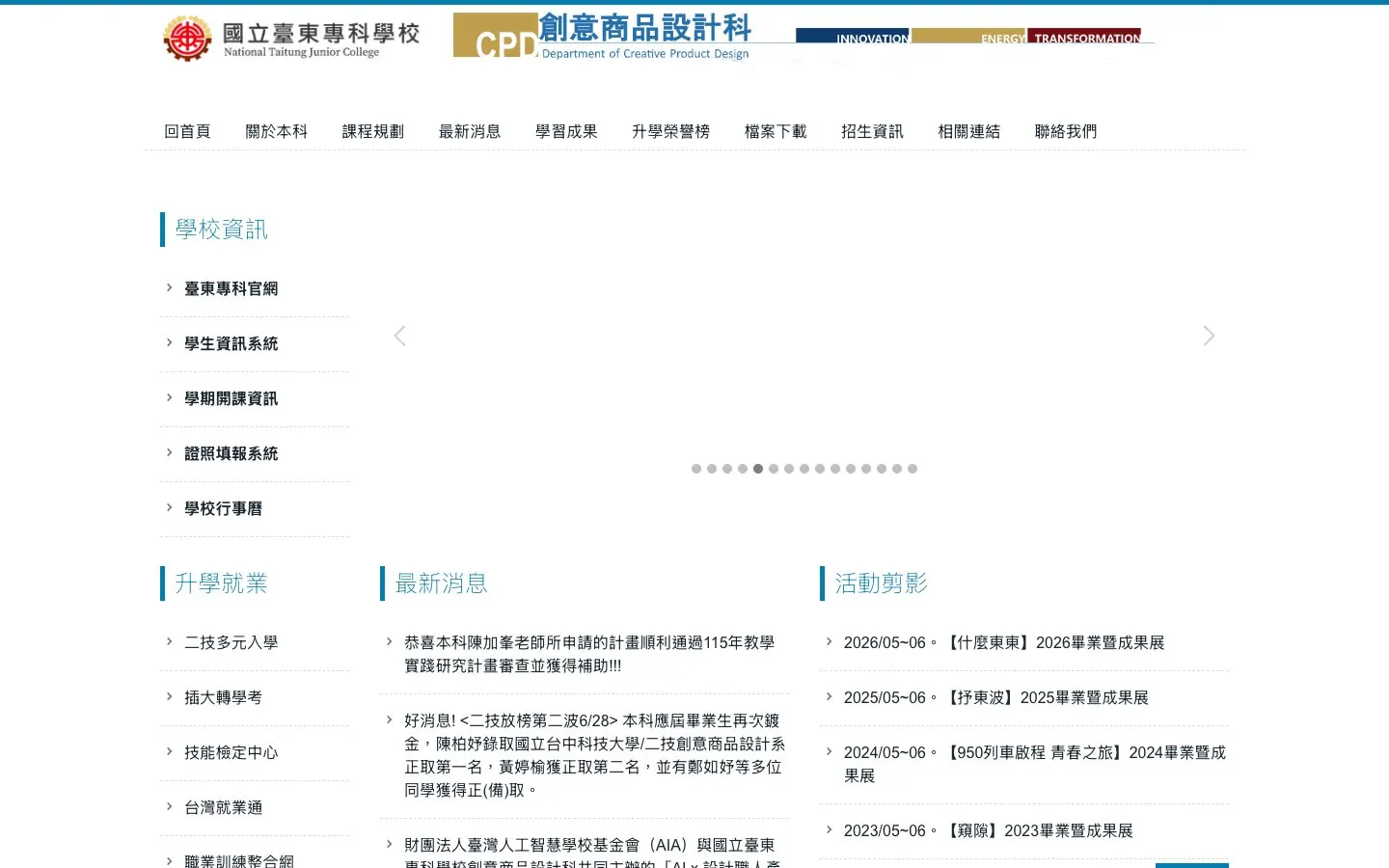
Task: Go to next carousel slide arrow
Action: [x=1209, y=336]
